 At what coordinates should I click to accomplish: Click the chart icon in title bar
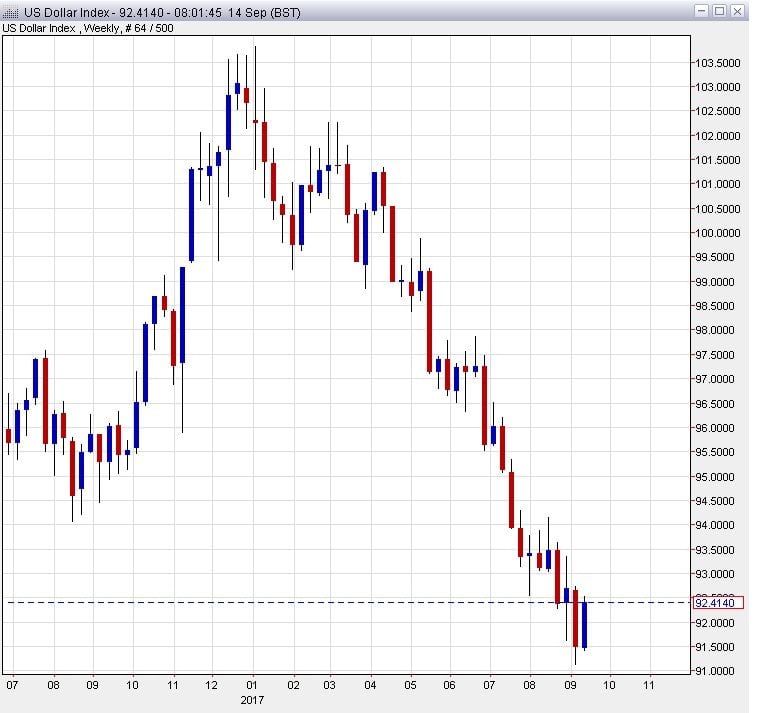tap(11, 12)
